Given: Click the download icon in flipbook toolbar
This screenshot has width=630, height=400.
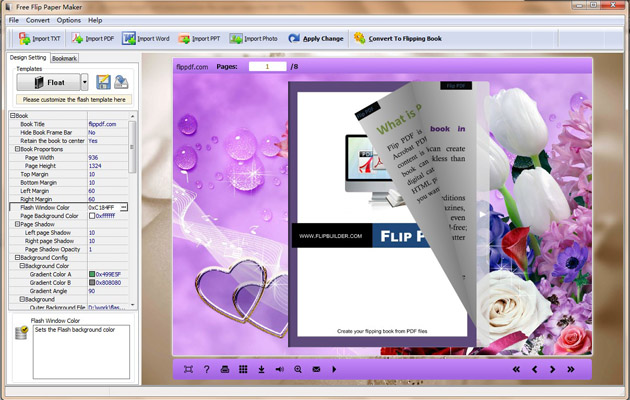Looking at the screenshot, I should coord(261,369).
